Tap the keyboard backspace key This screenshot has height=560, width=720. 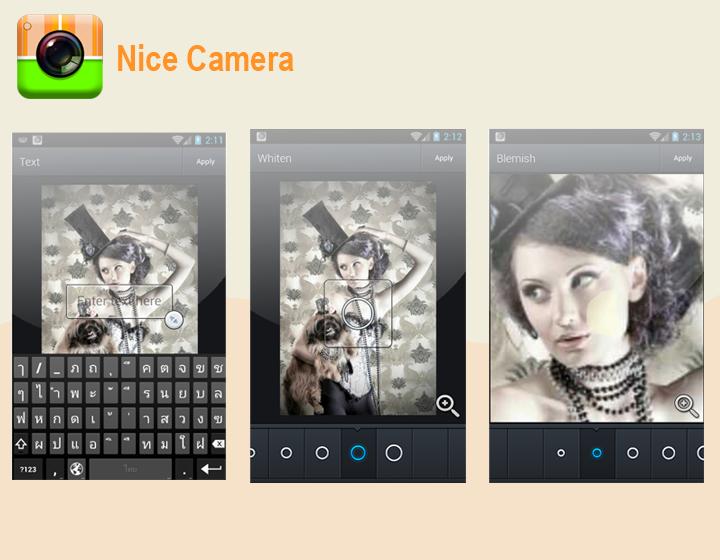(x=218, y=444)
